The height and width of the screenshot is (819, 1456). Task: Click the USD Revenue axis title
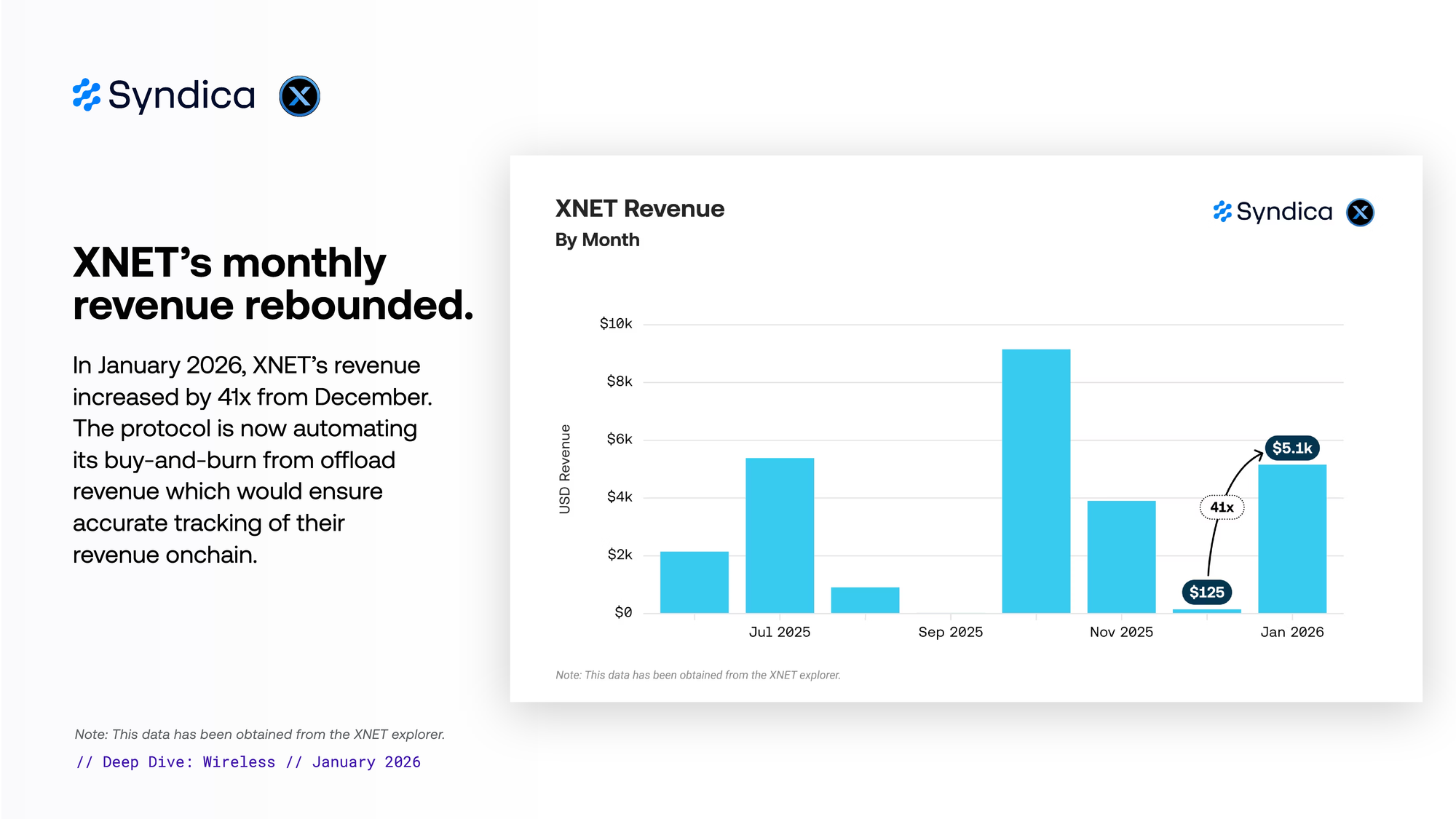[x=565, y=469]
